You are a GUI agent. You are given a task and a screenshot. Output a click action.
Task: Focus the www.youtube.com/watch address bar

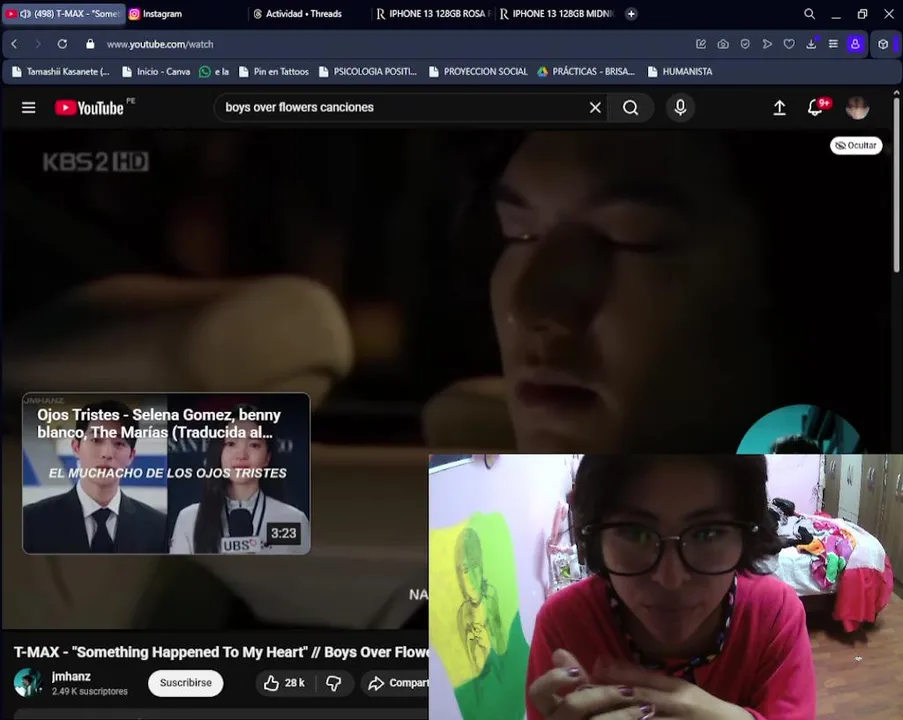point(160,44)
